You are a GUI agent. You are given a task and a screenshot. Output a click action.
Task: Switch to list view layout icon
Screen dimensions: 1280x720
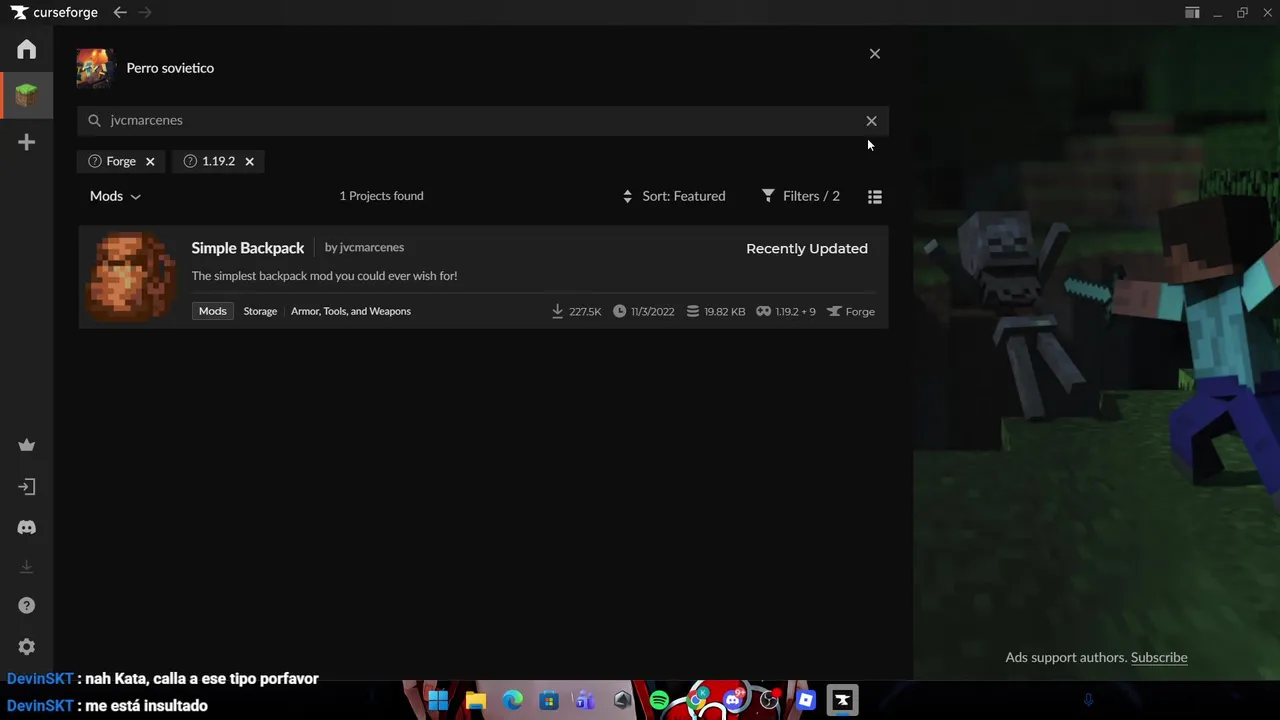click(x=875, y=197)
